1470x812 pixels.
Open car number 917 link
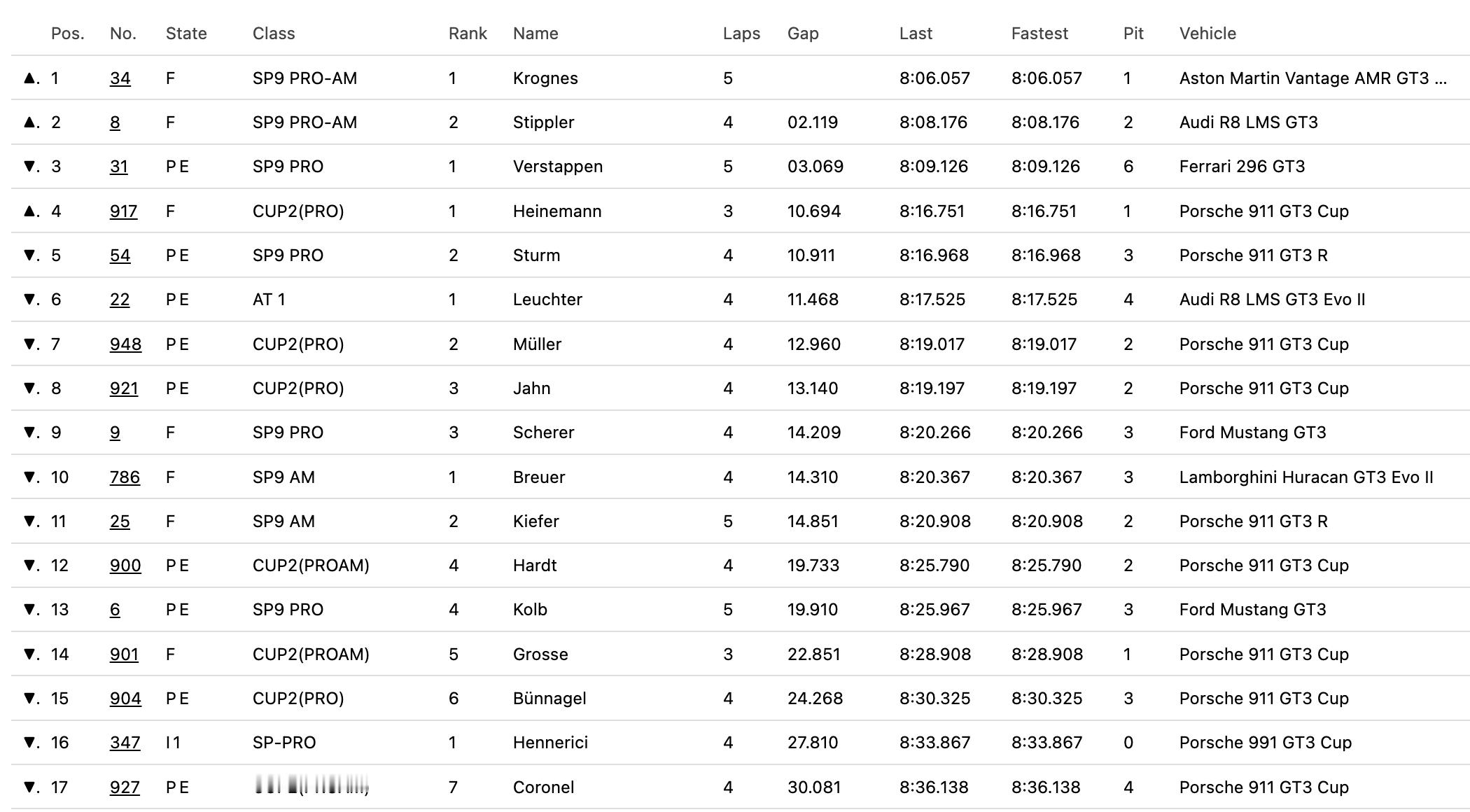[123, 211]
